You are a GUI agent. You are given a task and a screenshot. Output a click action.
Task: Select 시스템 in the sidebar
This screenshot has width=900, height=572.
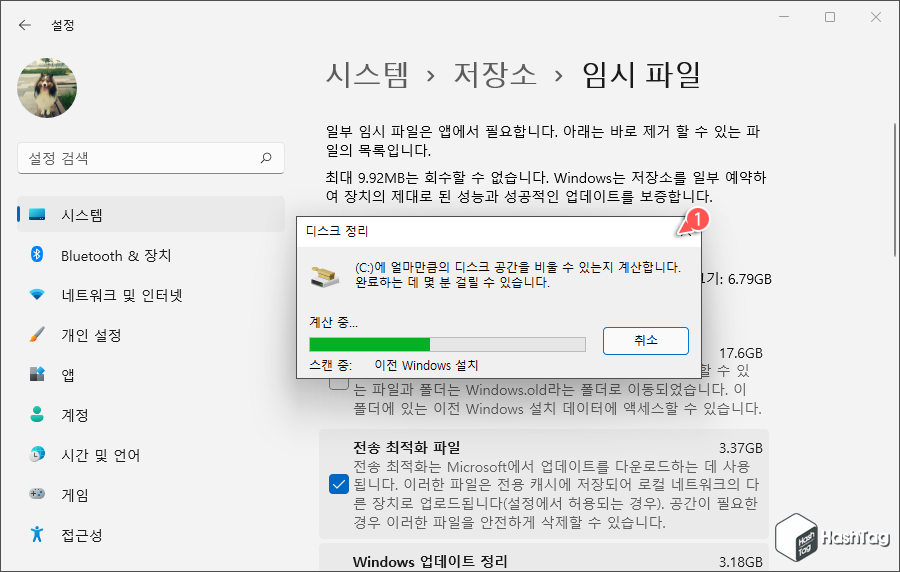151,215
